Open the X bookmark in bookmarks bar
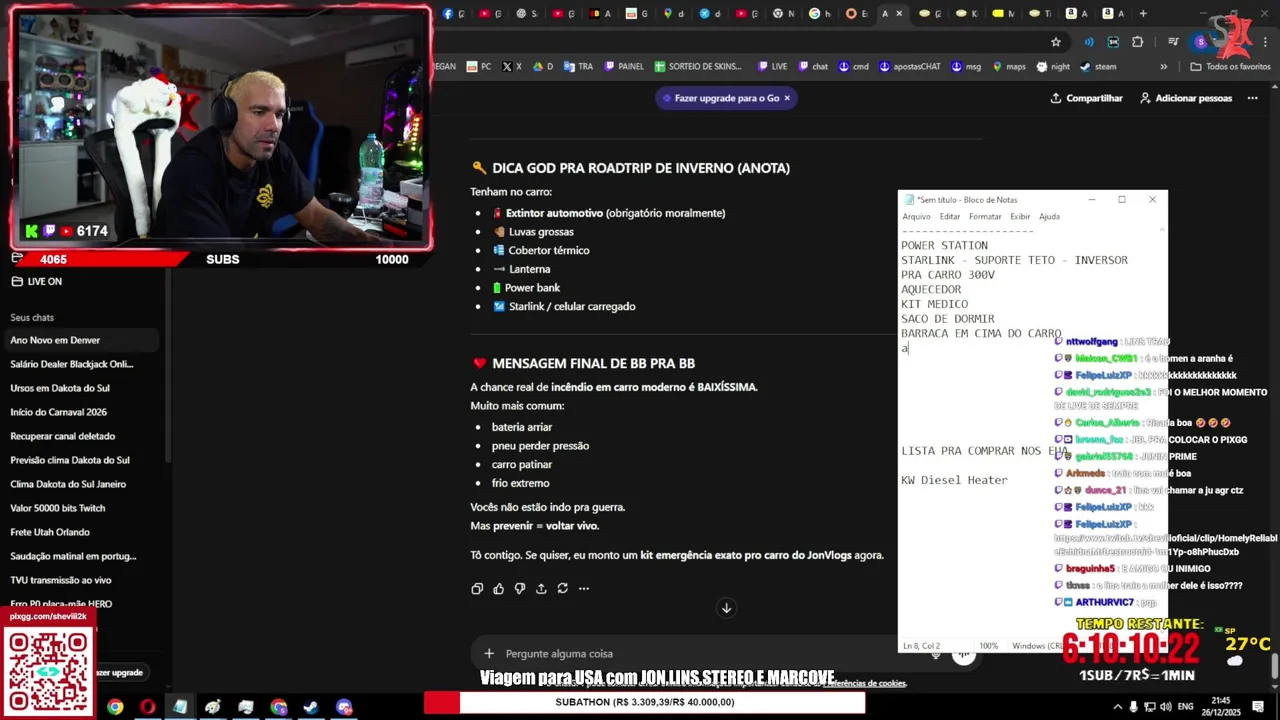The image size is (1280, 720). click(512, 67)
